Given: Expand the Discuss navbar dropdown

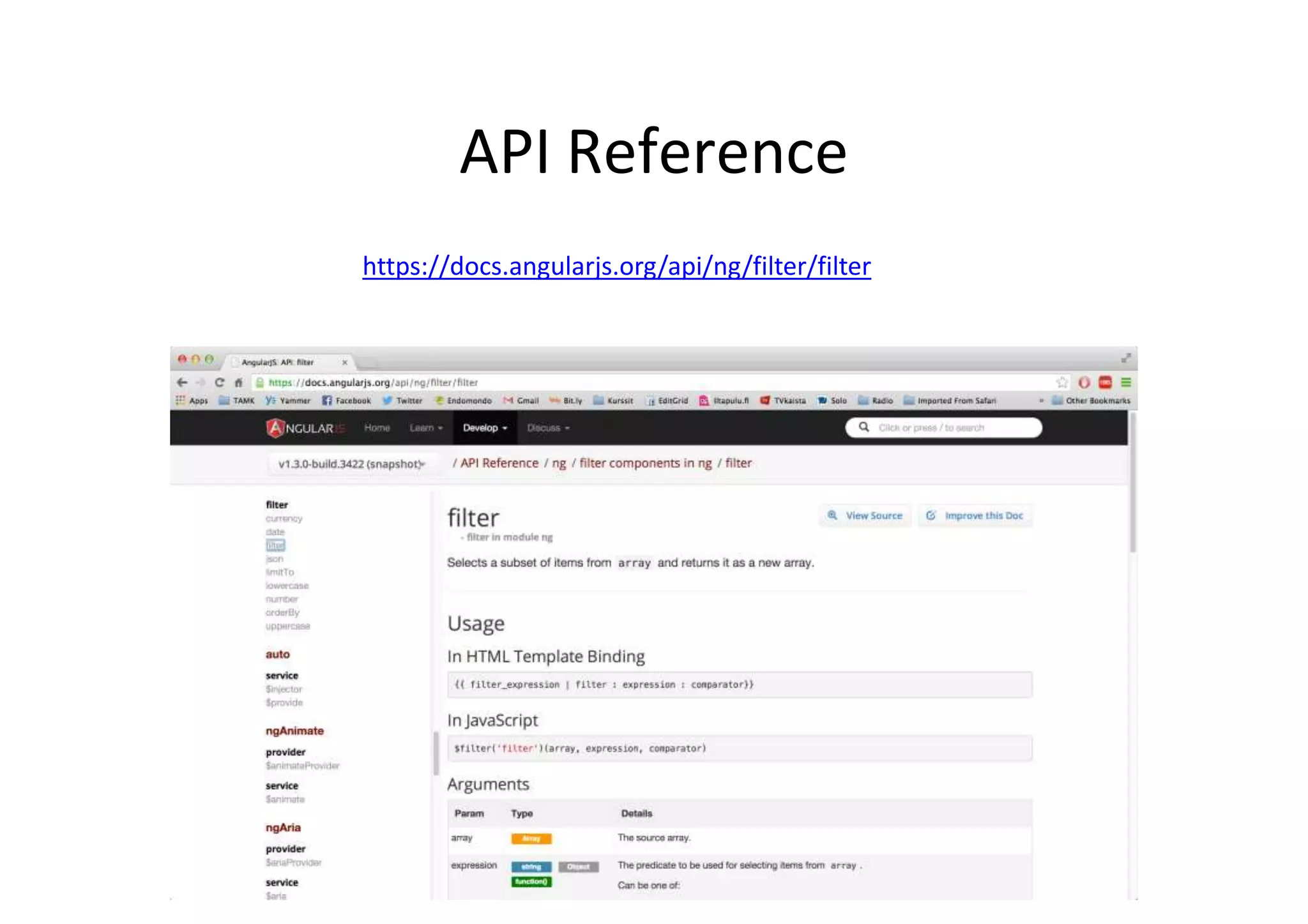Looking at the screenshot, I should click(548, 428).
